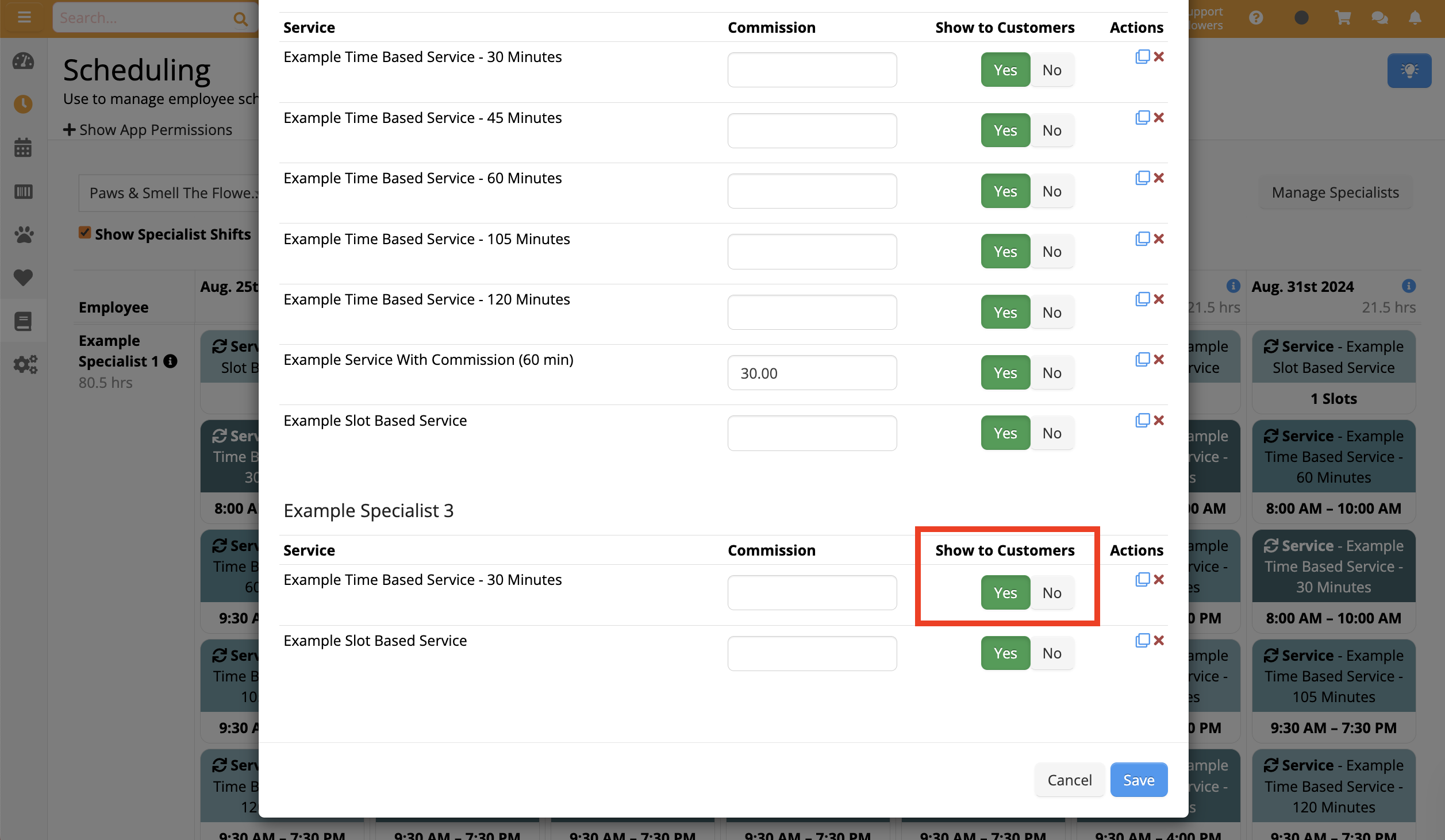Screen dimensions: 1445x840
Task: Copy the 30 Minutes service row for the first specialist
Action: (x=1142, y=57)
